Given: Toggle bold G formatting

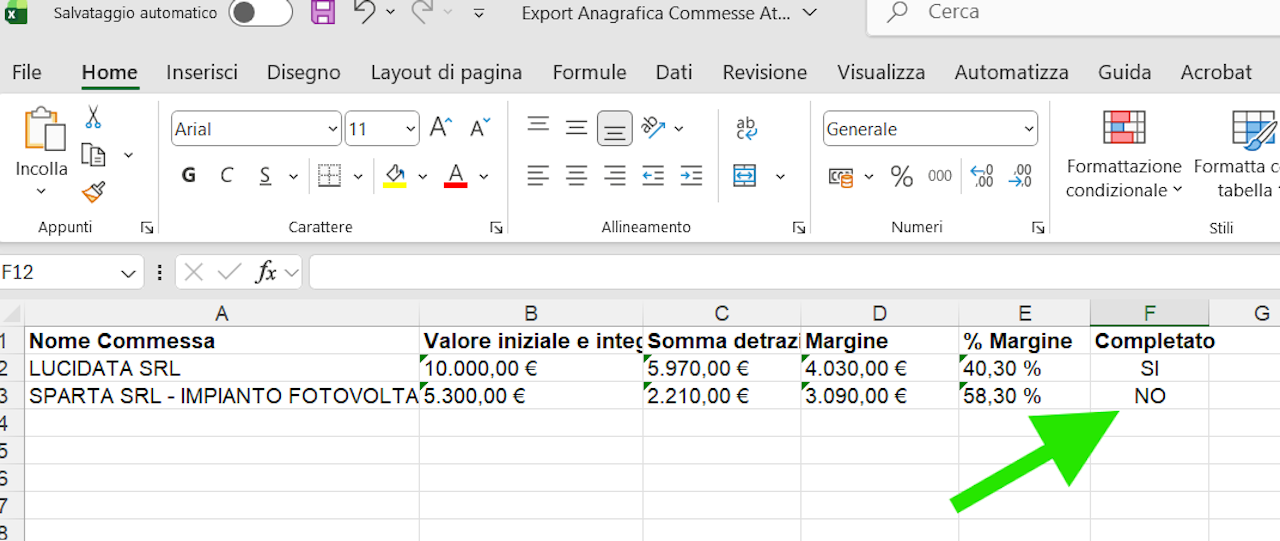Looking at the screenshot, I should 188,176.
